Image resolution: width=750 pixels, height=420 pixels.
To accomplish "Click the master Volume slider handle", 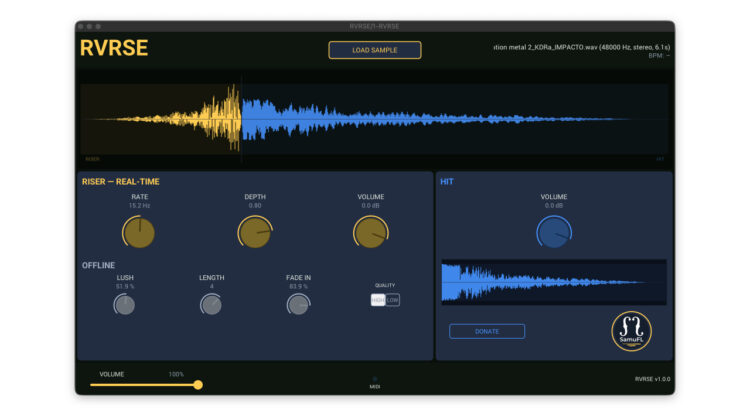I will tap(198, 384).
